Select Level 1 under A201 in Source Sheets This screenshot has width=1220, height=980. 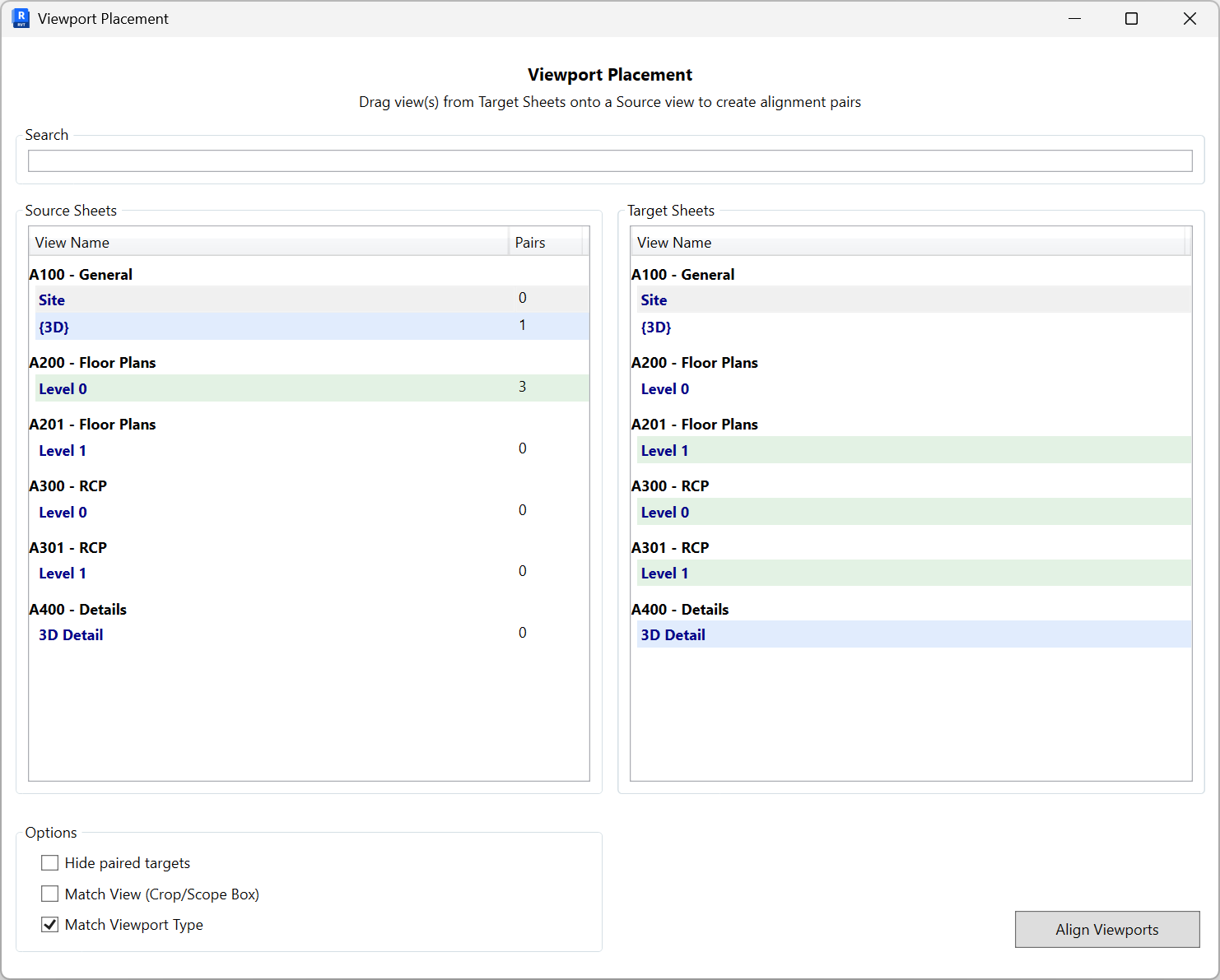click(62, 450)
